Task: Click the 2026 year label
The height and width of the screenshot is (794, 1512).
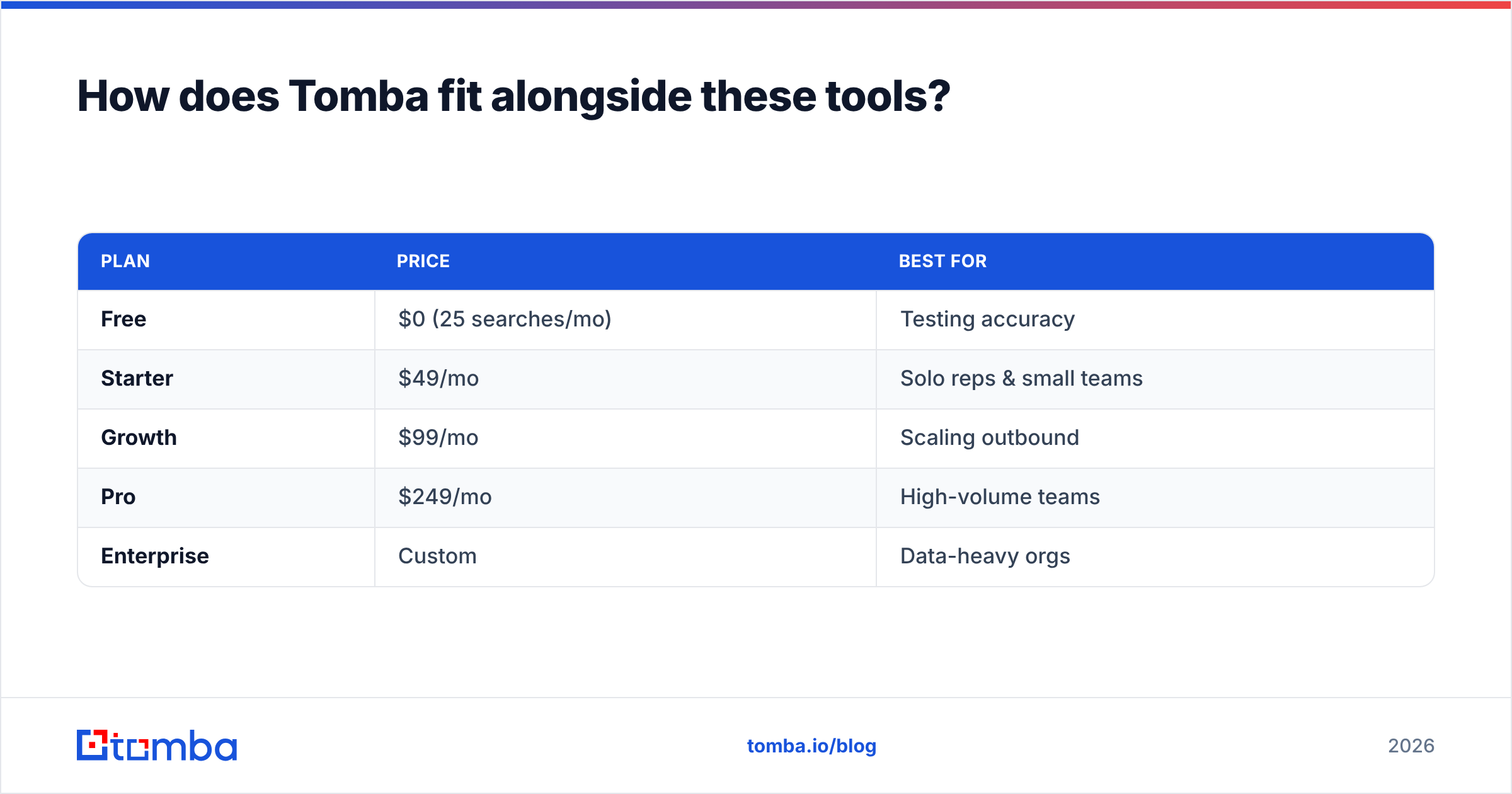Action: (x=1411, y=746)
